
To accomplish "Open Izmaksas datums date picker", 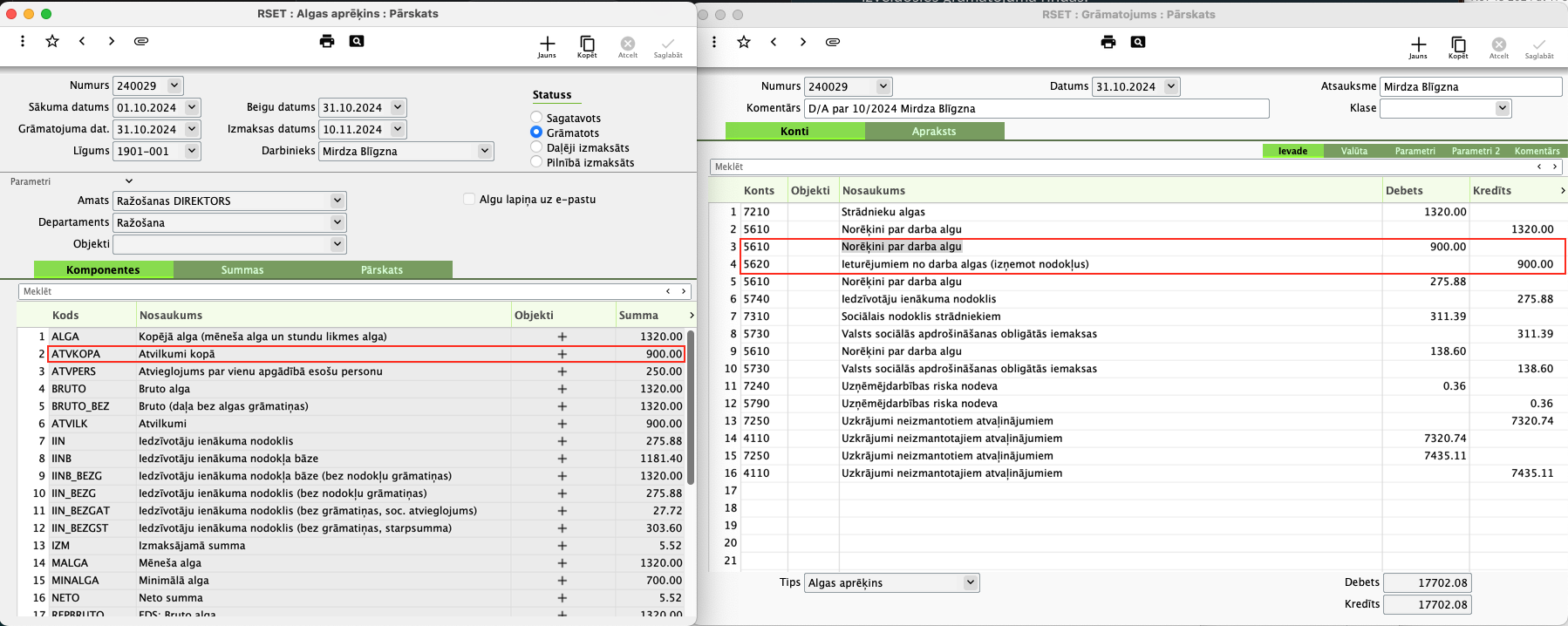I will [398, 129].
